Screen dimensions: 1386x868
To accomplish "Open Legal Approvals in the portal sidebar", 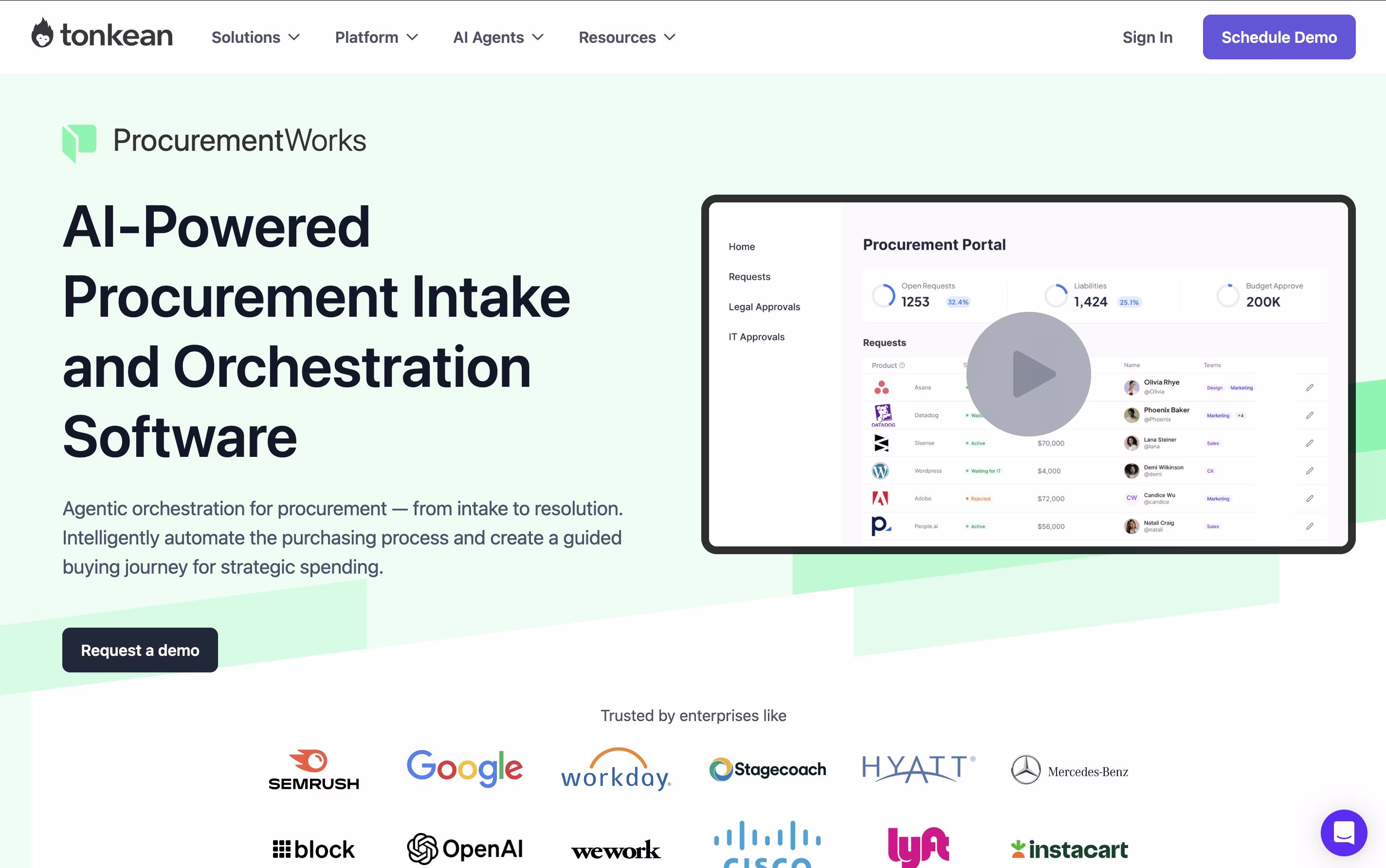I will [x=764, y=307].
